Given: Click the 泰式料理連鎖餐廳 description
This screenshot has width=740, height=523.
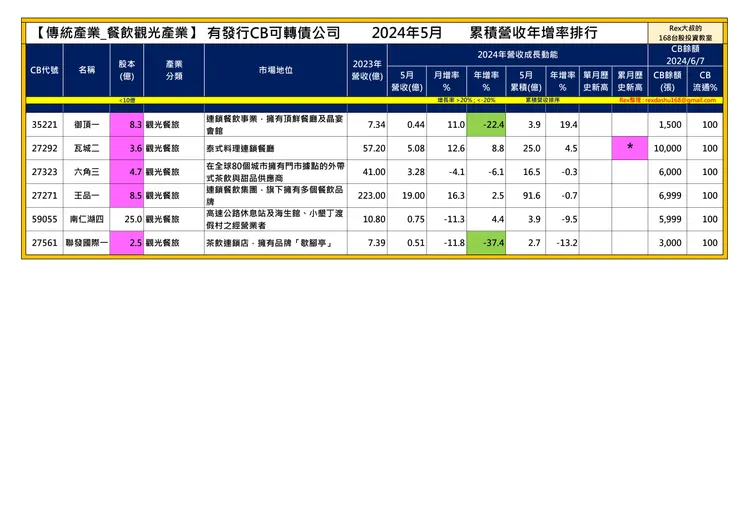Looking at the screenshot, I should [240, 148].
